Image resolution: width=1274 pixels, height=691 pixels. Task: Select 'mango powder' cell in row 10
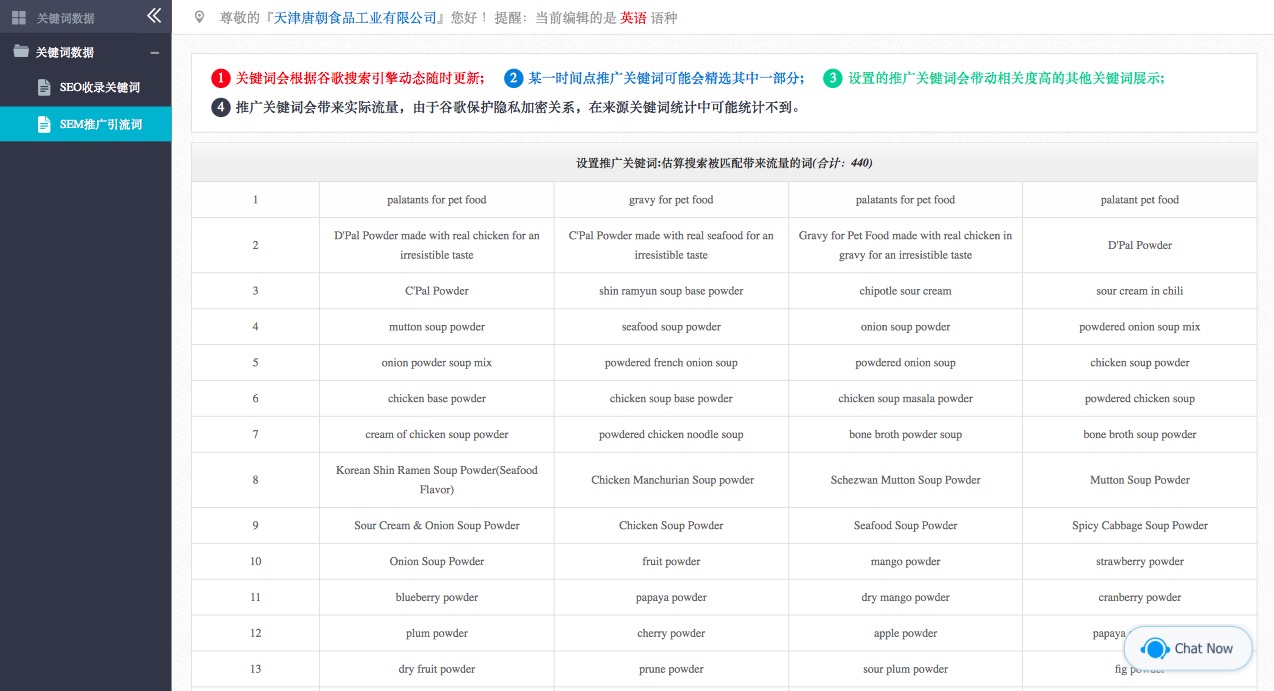tap(906, 562)
